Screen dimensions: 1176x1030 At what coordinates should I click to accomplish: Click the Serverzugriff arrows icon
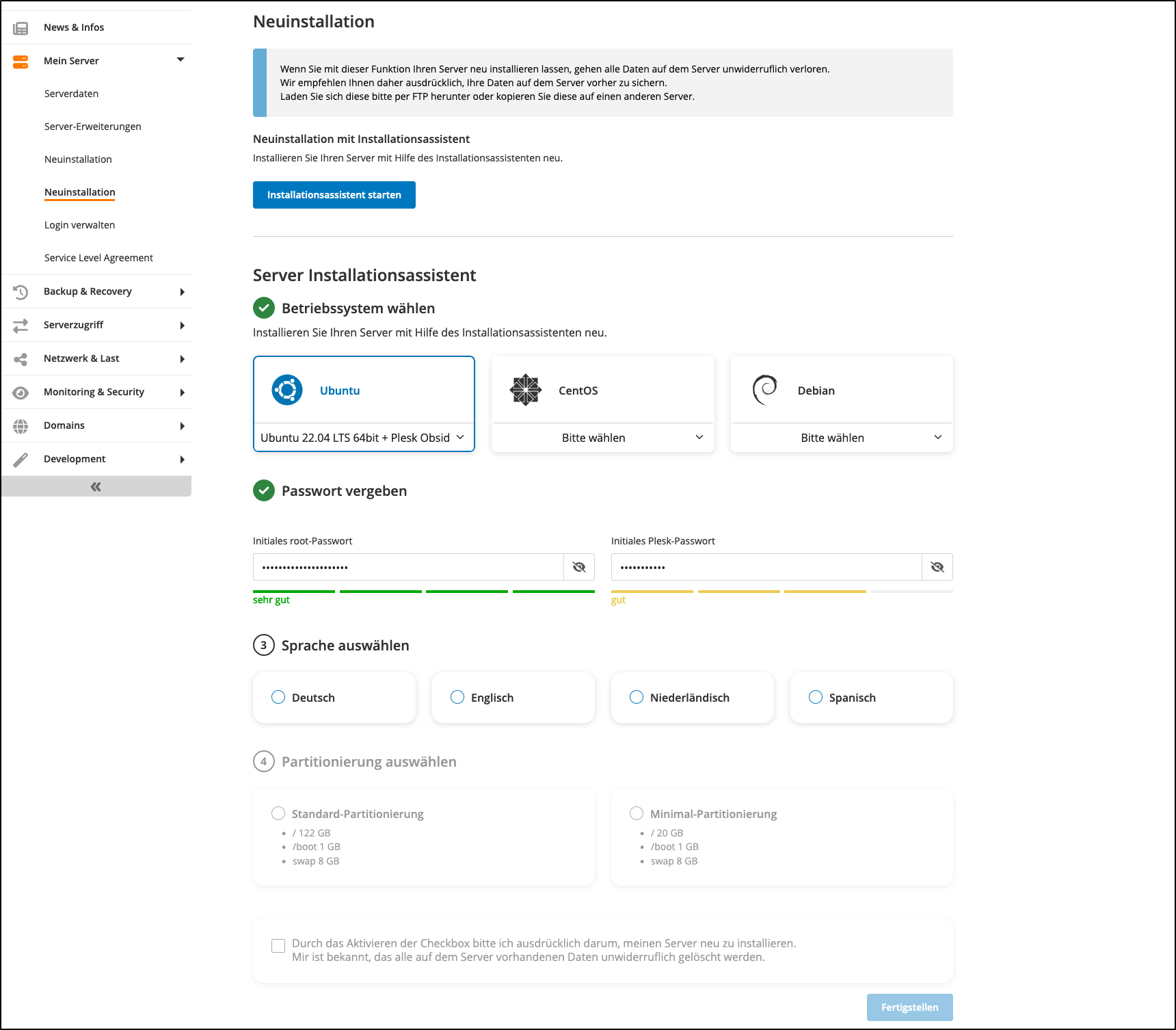21,326
